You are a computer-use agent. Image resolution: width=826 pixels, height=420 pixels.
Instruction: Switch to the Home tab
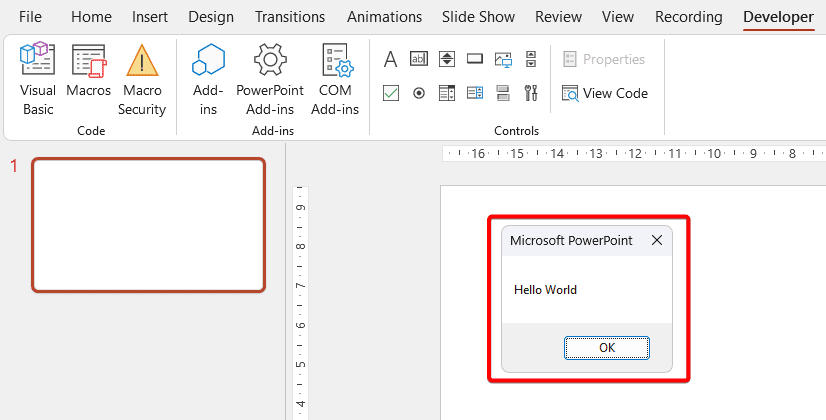coord(91,17)
